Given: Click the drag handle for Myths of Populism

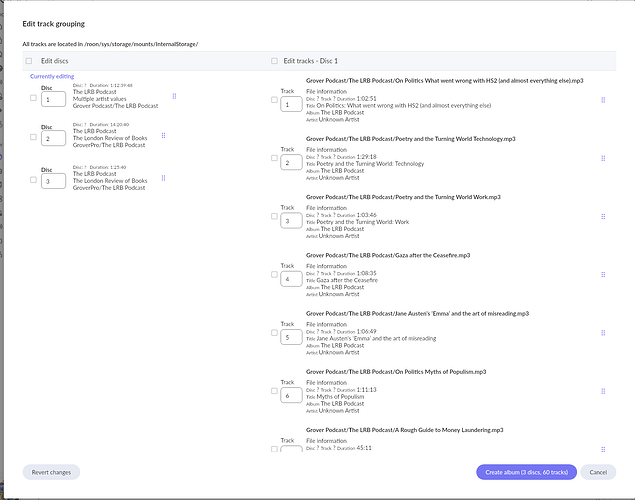Looking at the screenshot, I should [x=603, y=391].
